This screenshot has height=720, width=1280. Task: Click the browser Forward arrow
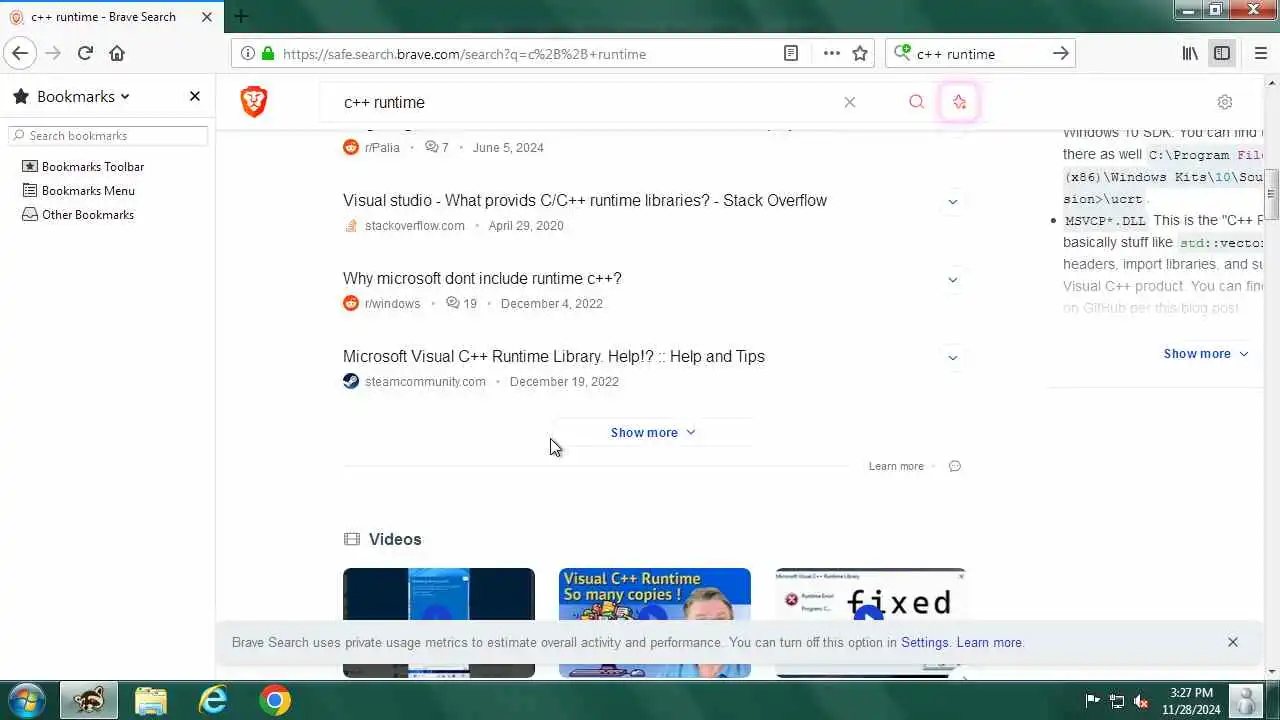click(x=53, y=53)
